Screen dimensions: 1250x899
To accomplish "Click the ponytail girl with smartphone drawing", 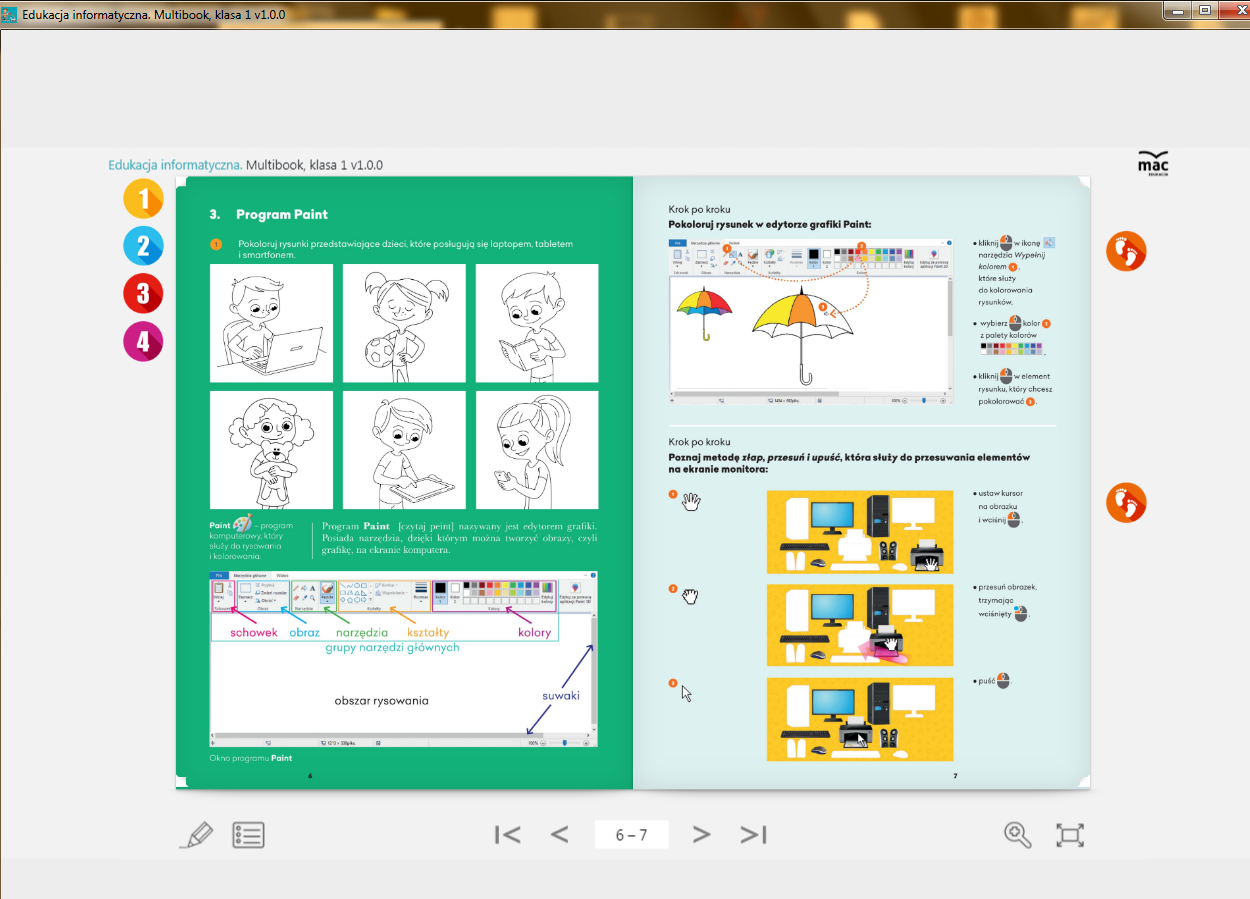I will click(537, 450).
